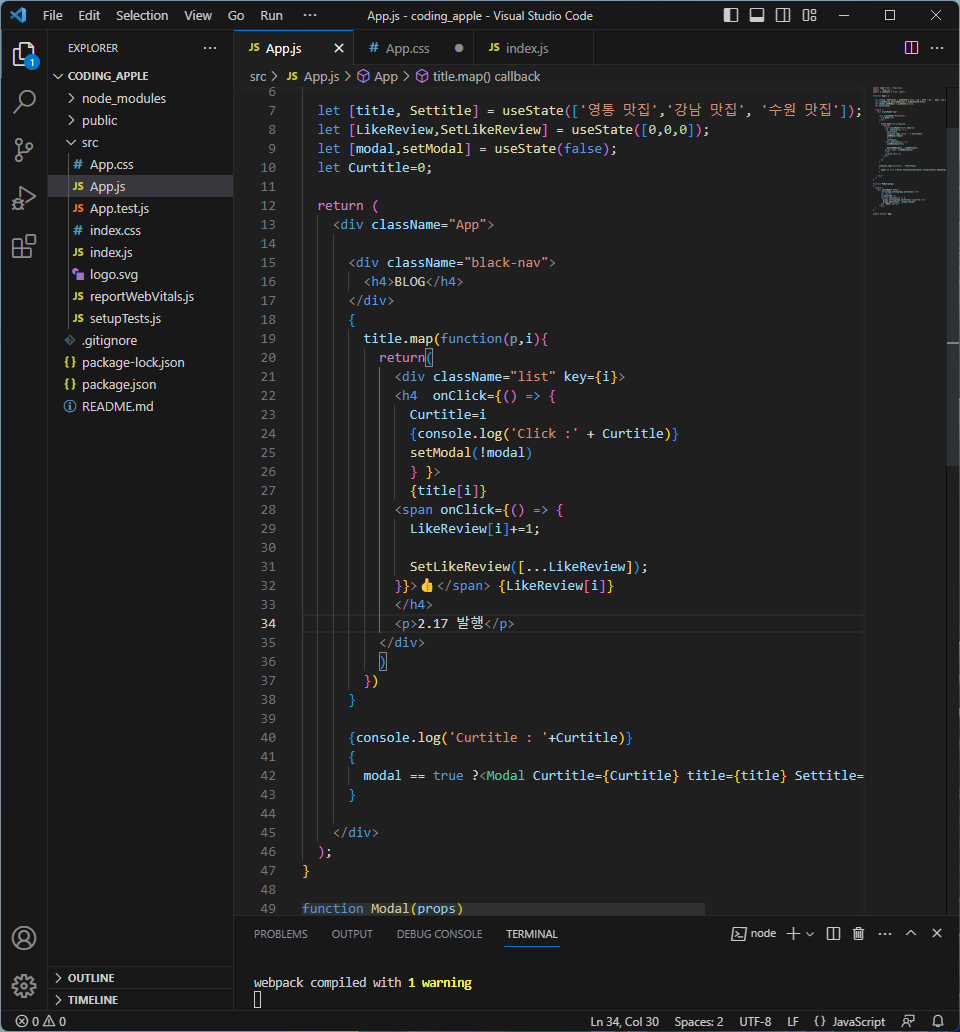Image resolution: width=960 pixels, height=1032 pixels.
Task: Switch to the OUTPUT panel tab
Action: tap(352, 934)
